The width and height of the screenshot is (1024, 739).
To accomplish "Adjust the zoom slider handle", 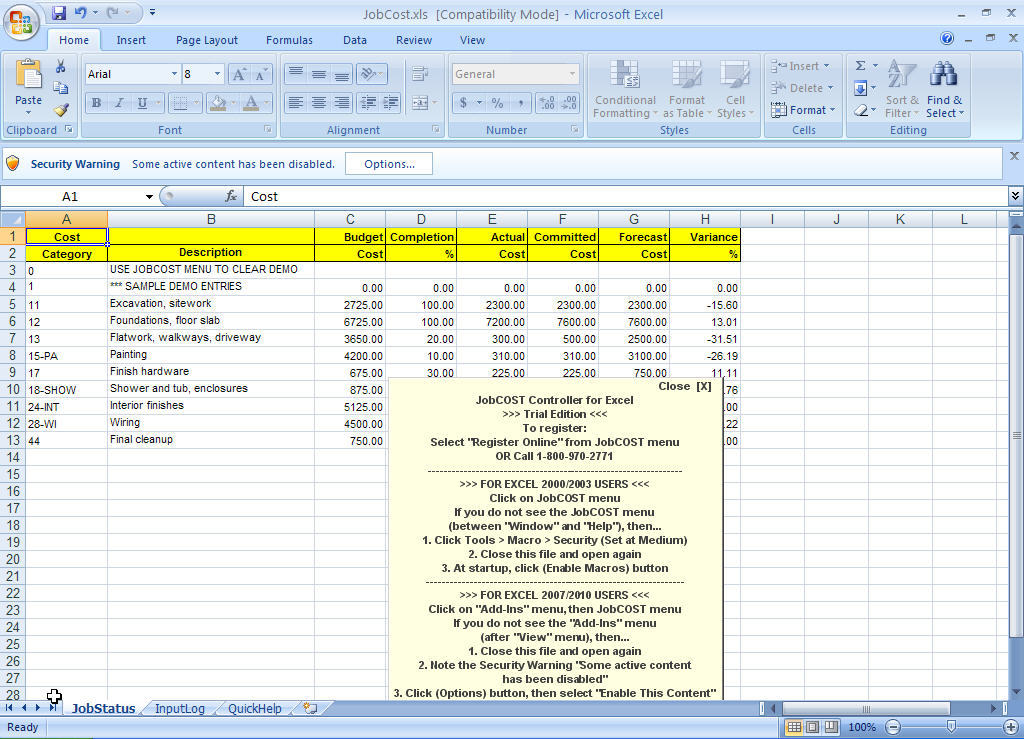I will pyautogui.click(x=952, y=727).
